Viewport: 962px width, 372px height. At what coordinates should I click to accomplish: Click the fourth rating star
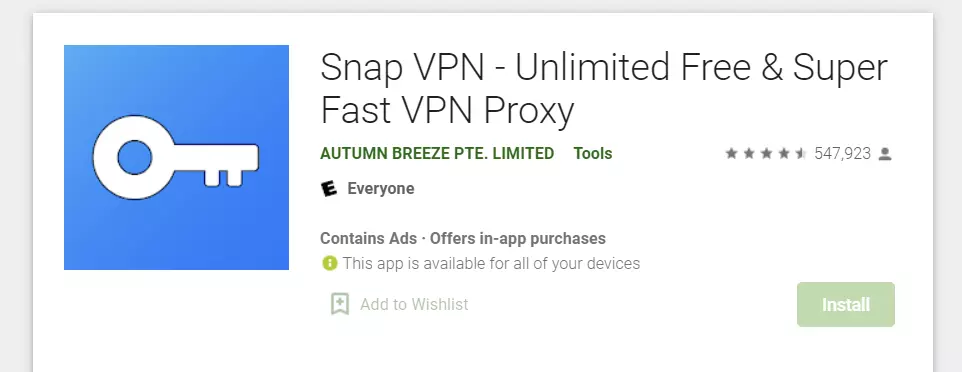click(x=783, y=153)
